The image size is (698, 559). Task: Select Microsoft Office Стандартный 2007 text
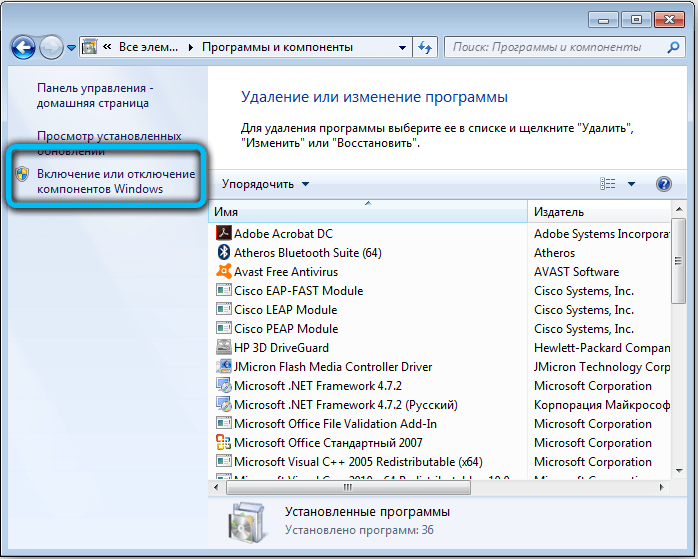[329, 443]
